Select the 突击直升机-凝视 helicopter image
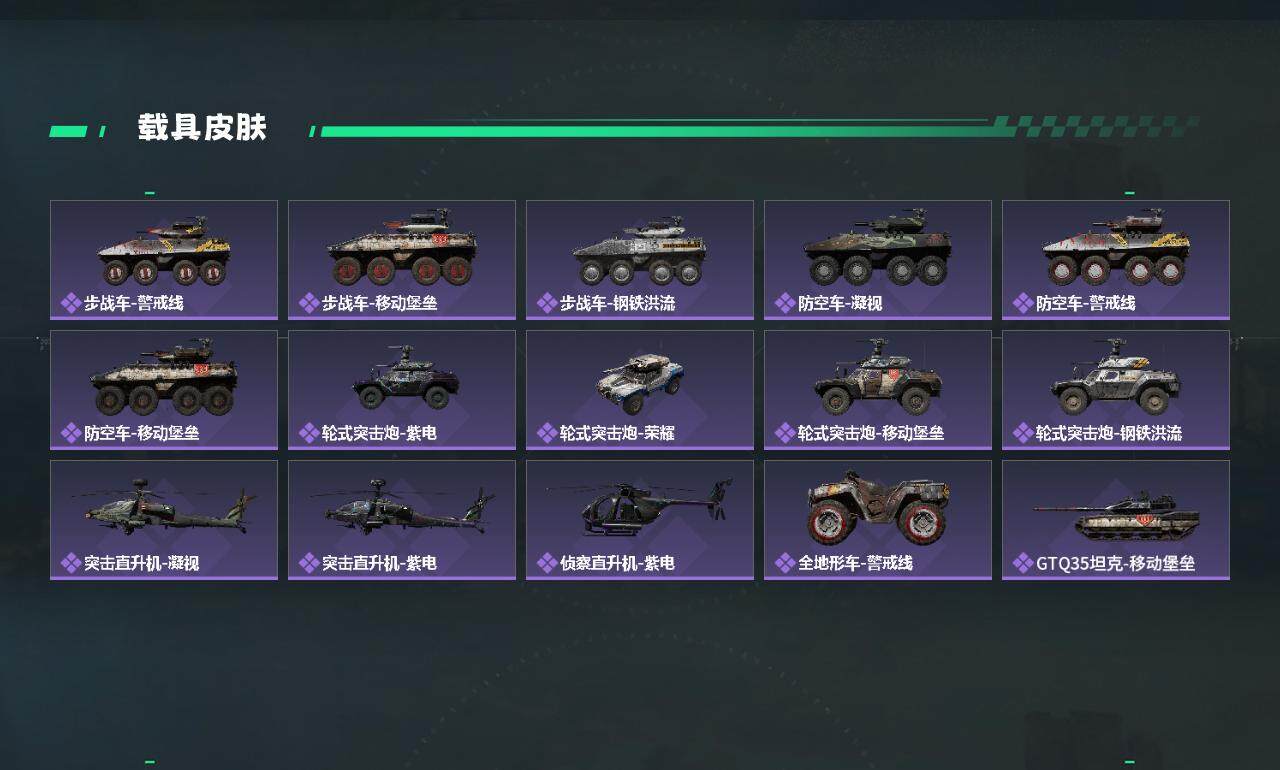 click(x=170, y=506)
